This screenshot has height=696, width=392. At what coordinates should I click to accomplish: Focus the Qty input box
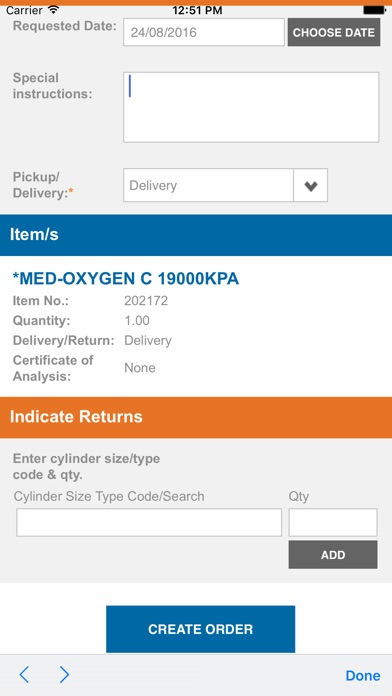333,522
